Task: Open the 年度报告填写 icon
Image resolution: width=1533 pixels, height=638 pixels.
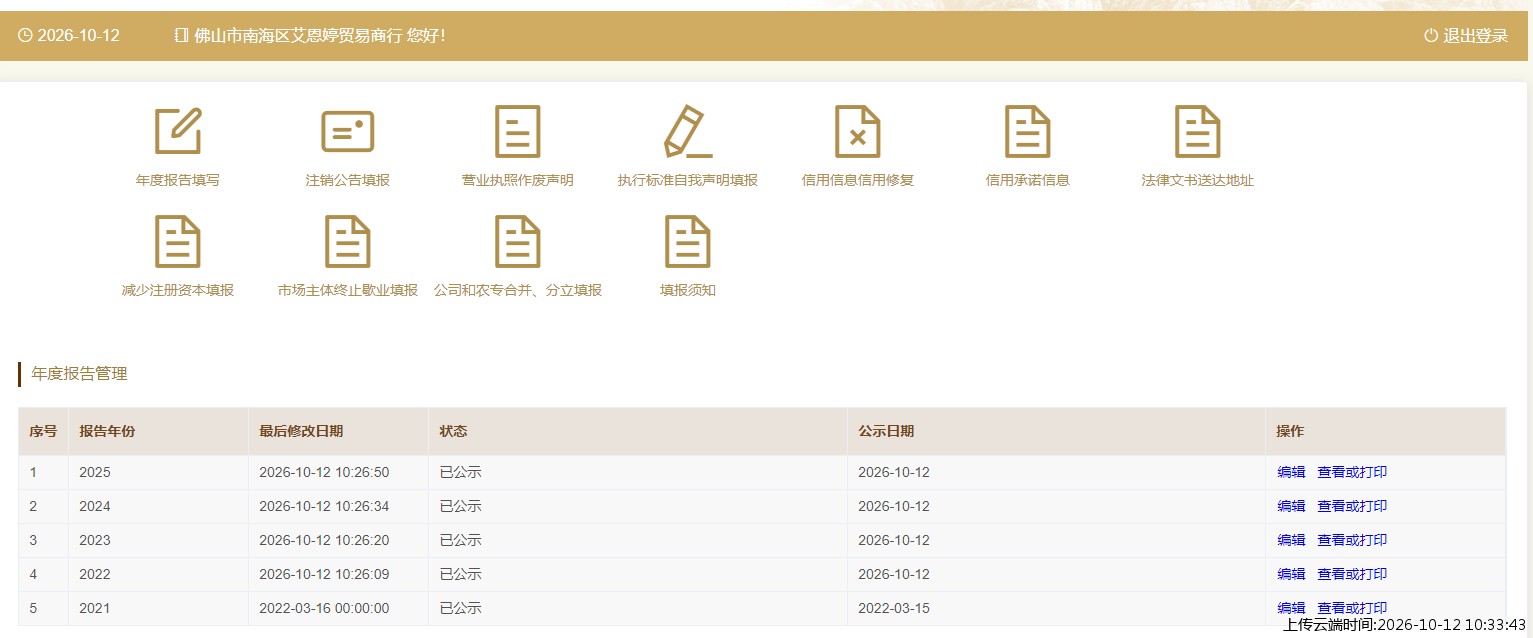Action: pyautogui.click(x=178, y=131)
